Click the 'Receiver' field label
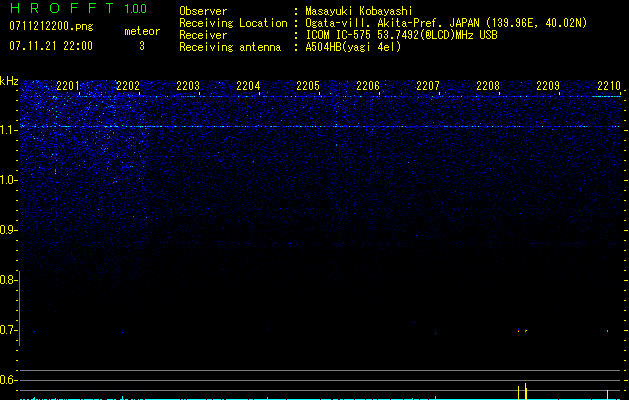The height and width of the screenshot is (400, 629). click(203, 35)
